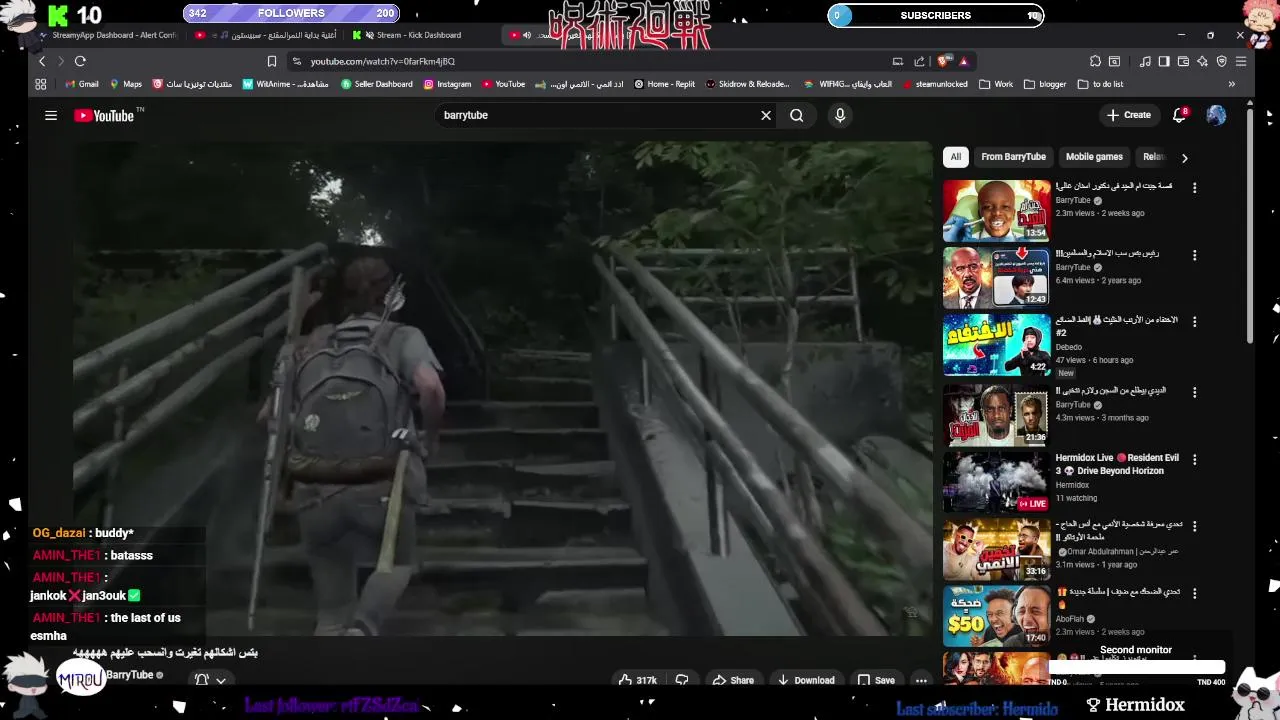
Task: Open options for the 6.4m views video
Action: point(1194,256)
